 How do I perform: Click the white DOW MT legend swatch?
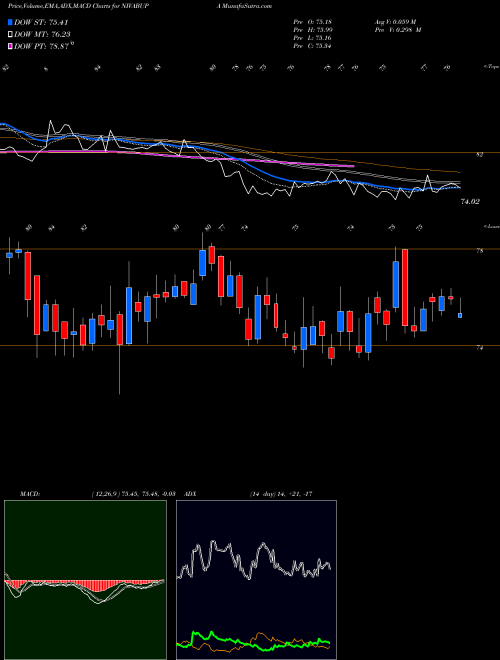pyautogui.click(x=10, y=35)
